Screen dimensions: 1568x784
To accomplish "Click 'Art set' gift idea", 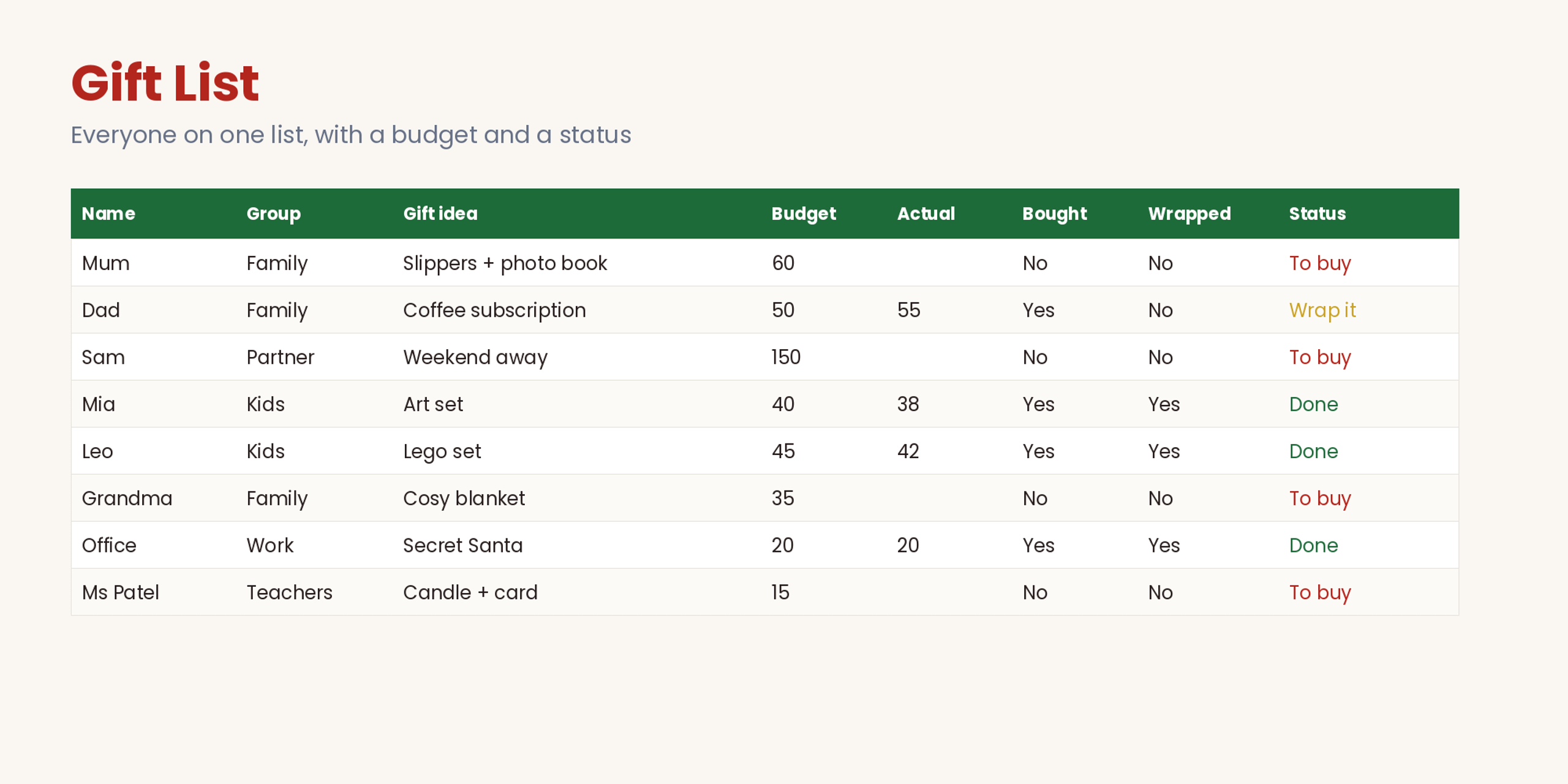I will click(433, 404).
